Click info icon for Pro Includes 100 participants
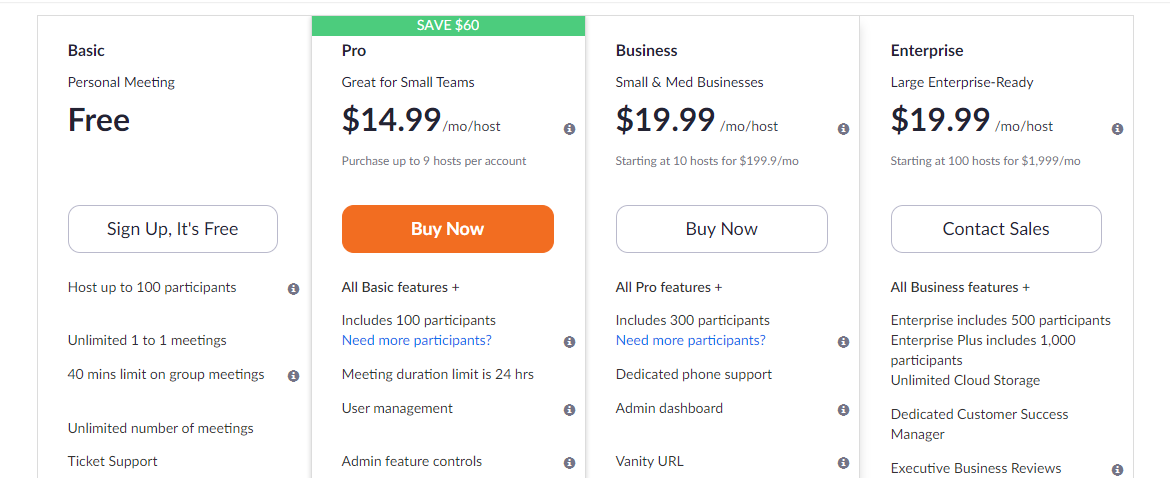This screenshot has width=1170, height=478. tap(569, 342)
